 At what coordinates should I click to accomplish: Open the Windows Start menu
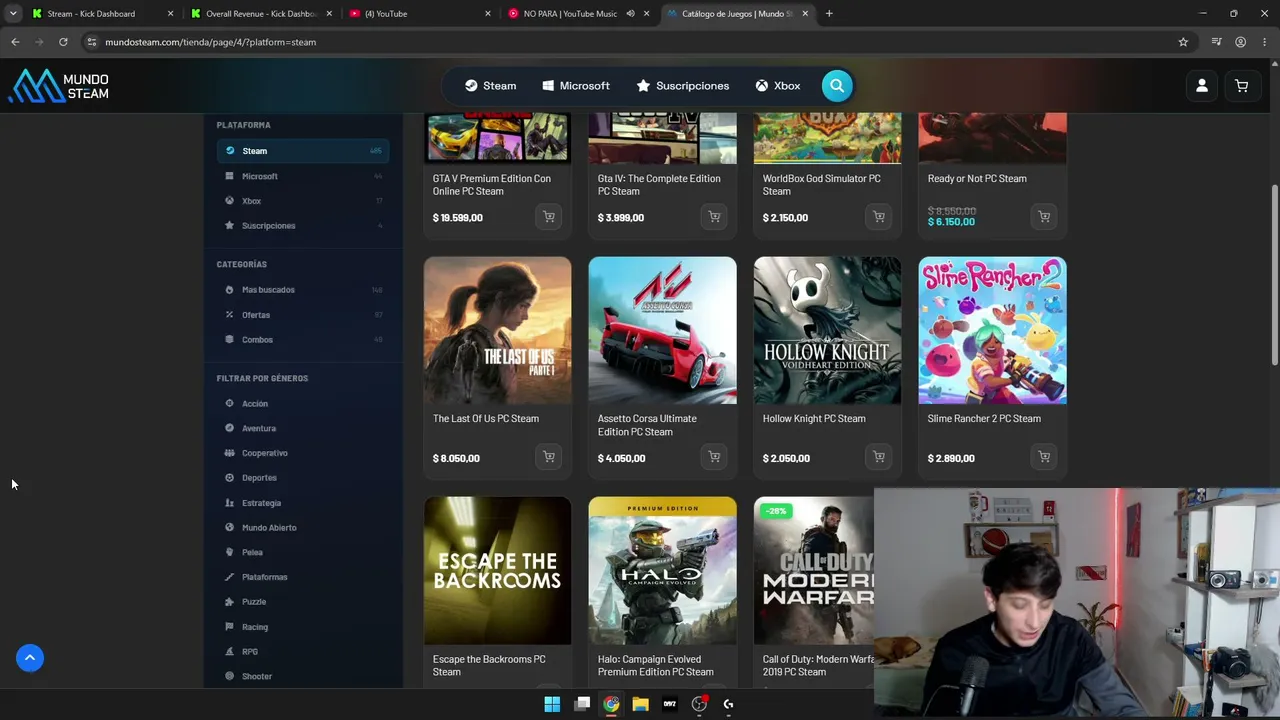tap(552, 704)
